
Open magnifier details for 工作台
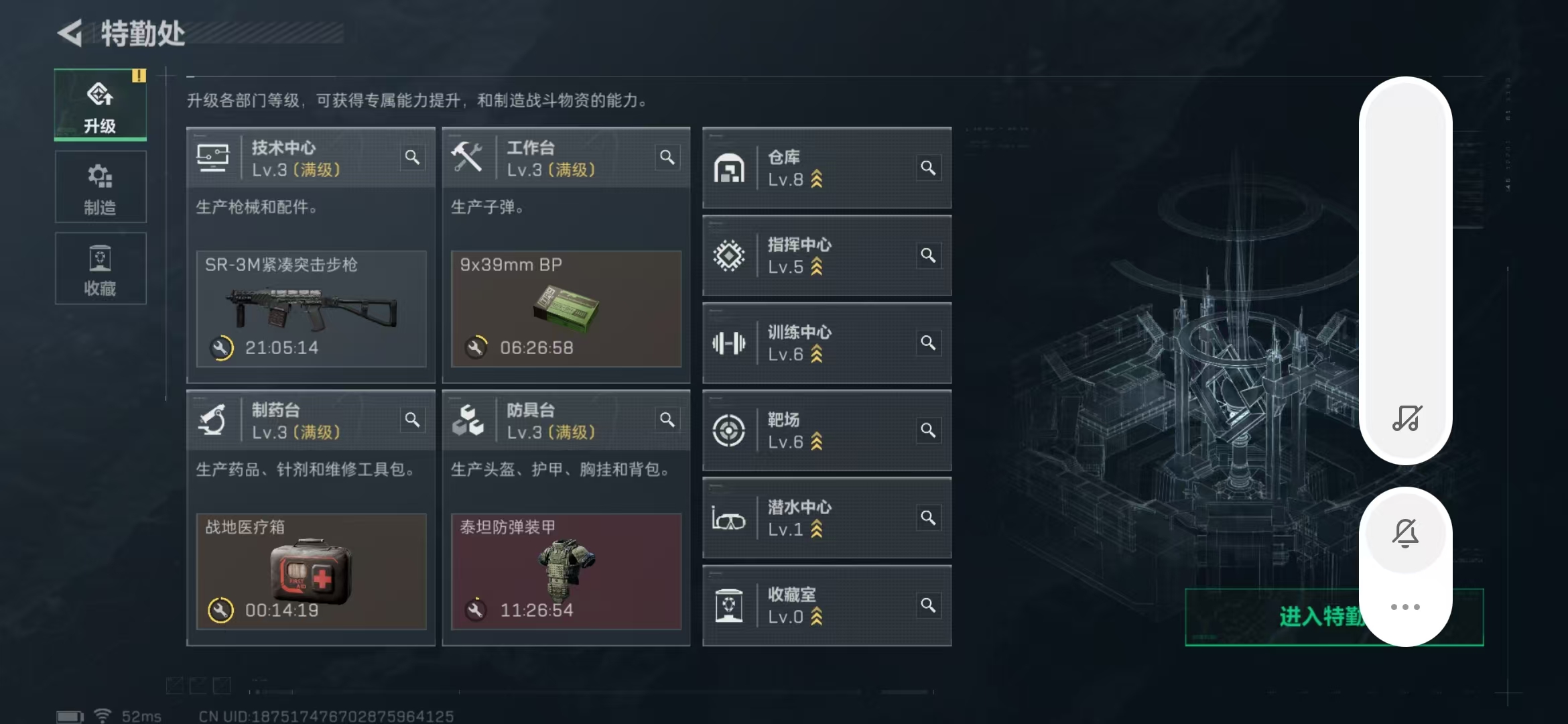pyautogui.click(x=667, y=158)
